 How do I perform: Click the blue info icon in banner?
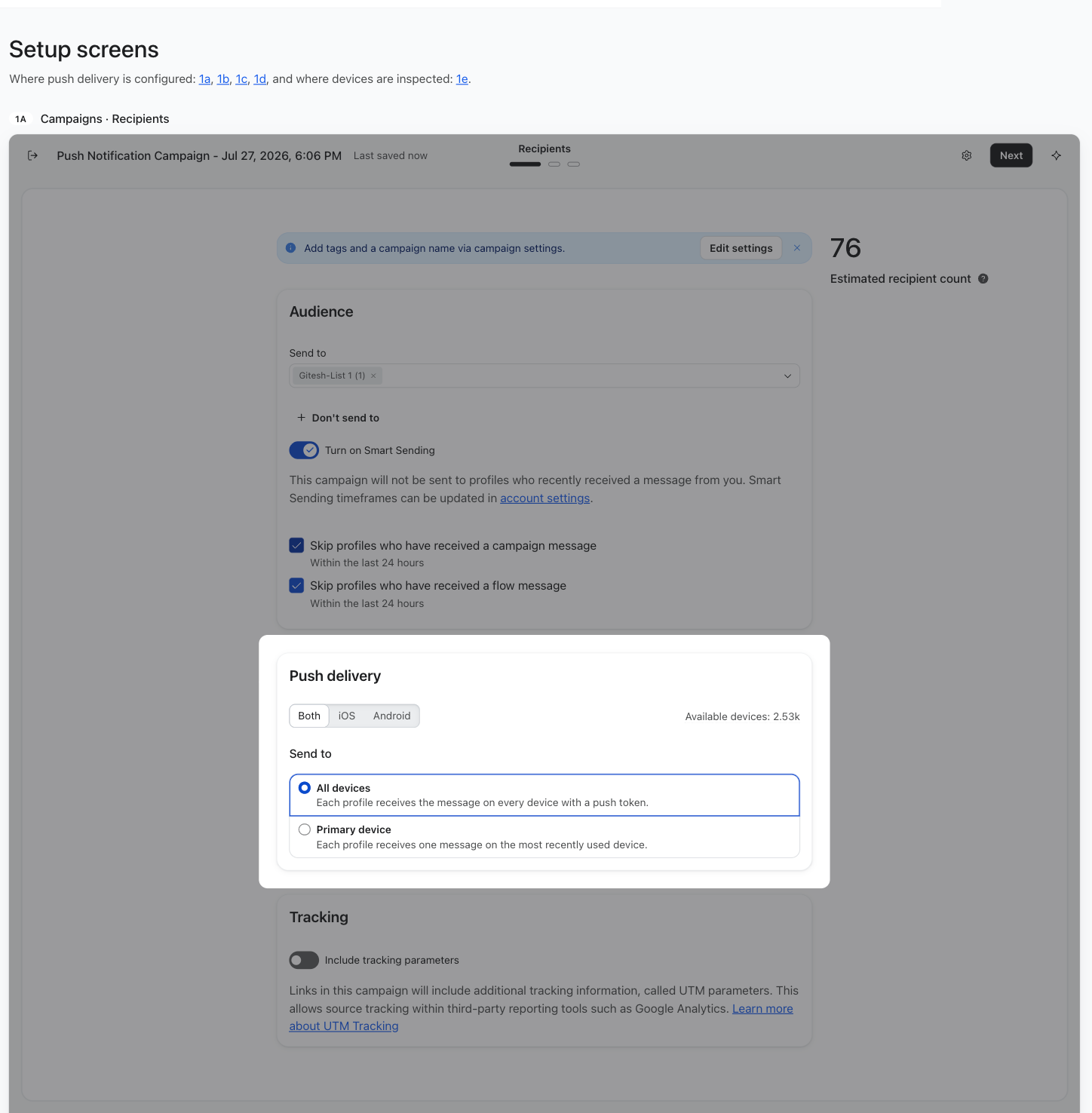[x=290, y=248]
